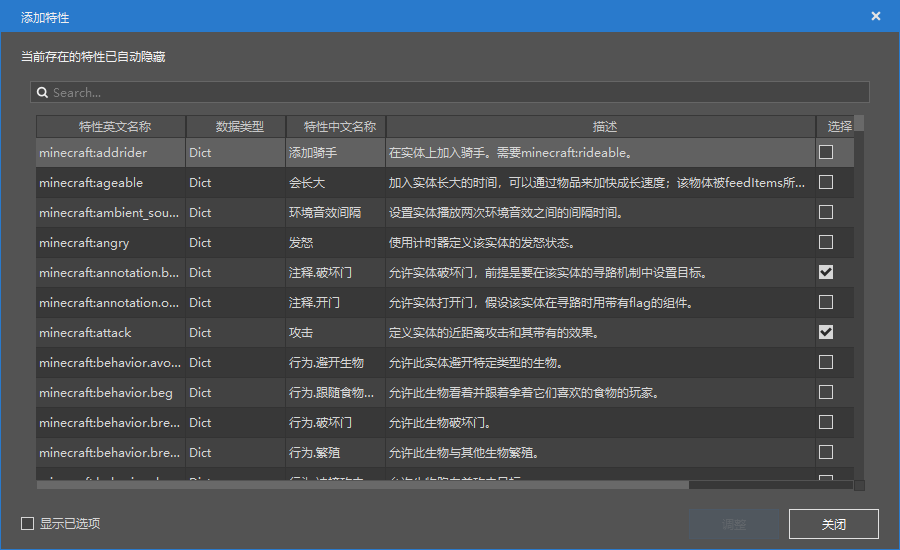Click the 调整 button

coord(734,524)
